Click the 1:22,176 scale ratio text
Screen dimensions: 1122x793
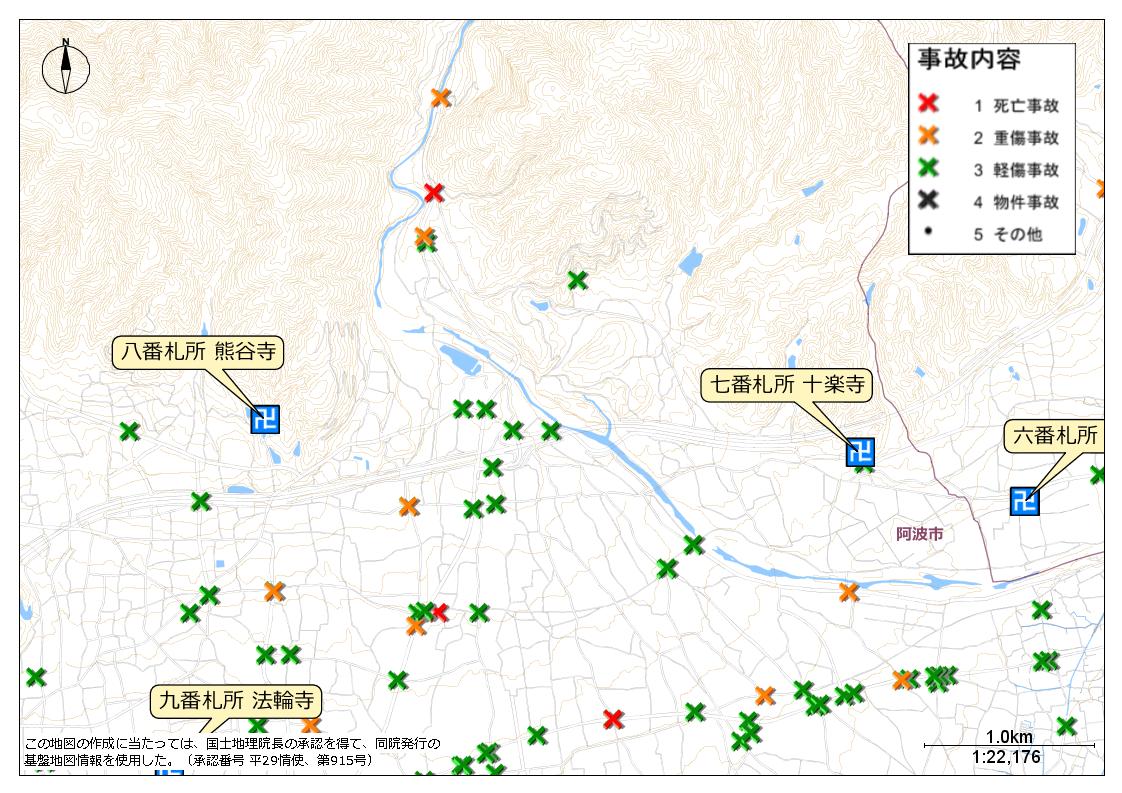[1006, 757]
